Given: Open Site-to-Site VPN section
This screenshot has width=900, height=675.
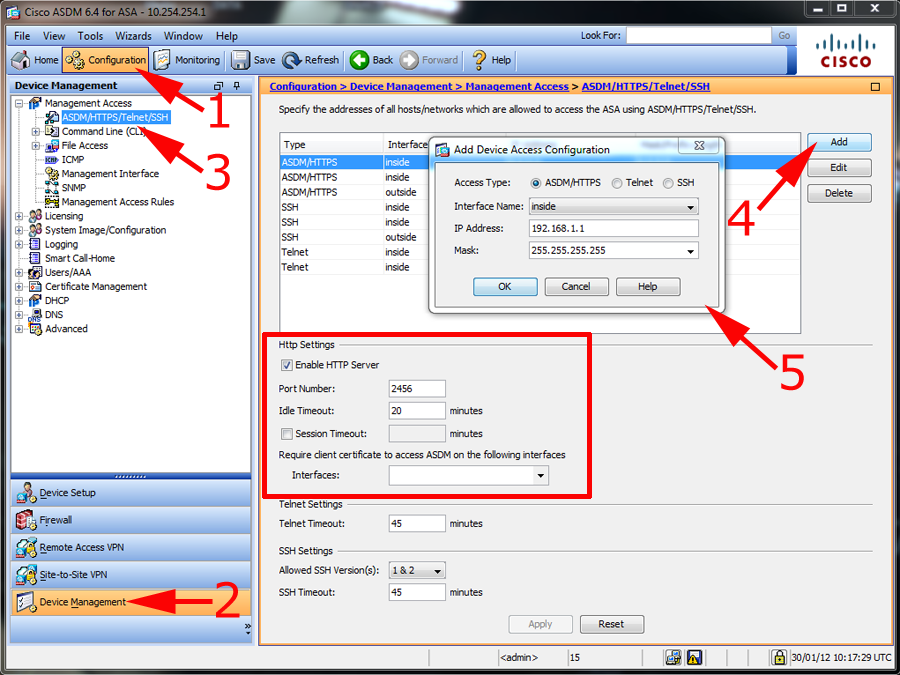Looking at the screenshot, I should click(x=131, y=575).
